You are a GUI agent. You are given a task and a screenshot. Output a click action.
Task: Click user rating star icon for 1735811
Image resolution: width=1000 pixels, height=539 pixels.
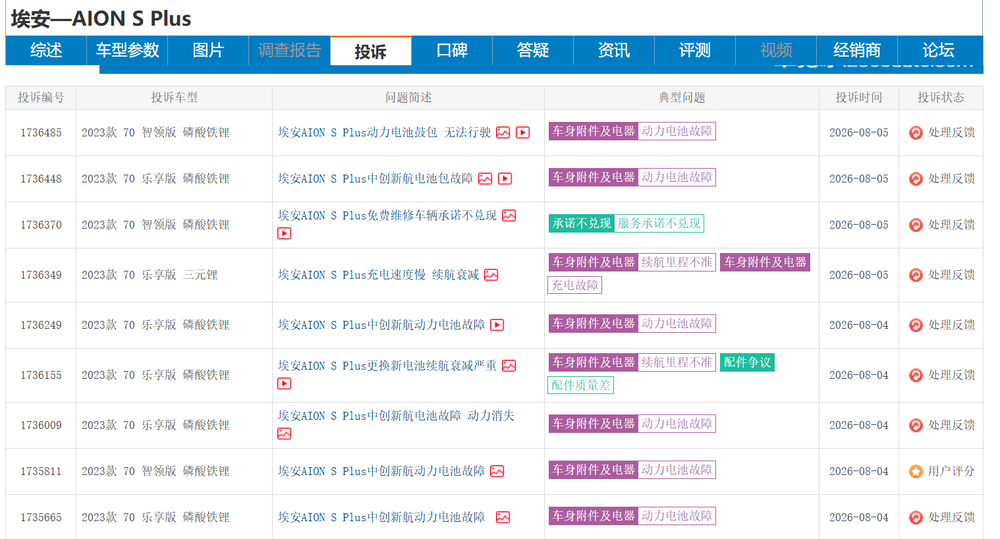[x=916, y=471]
